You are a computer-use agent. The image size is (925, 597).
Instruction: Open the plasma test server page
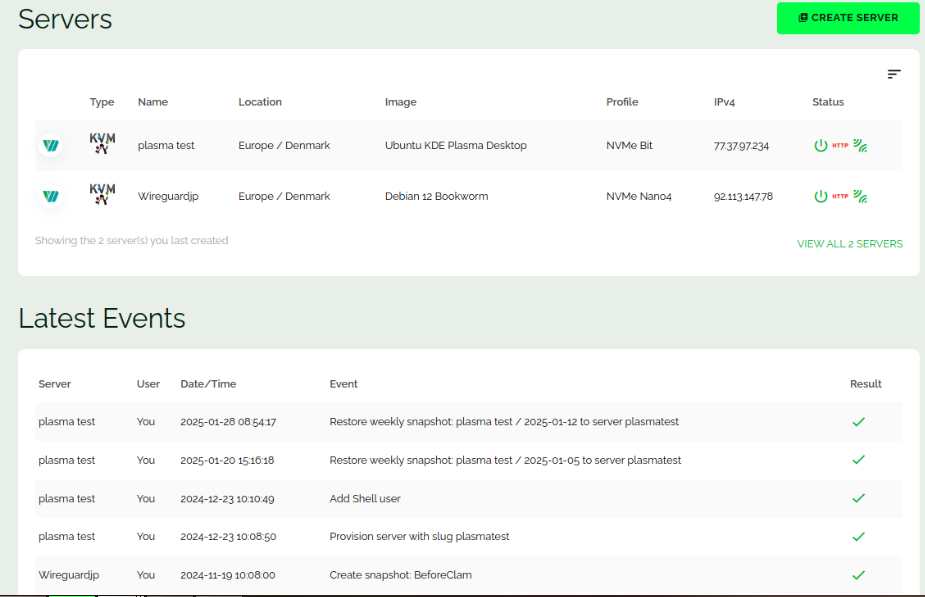[166, 145]
